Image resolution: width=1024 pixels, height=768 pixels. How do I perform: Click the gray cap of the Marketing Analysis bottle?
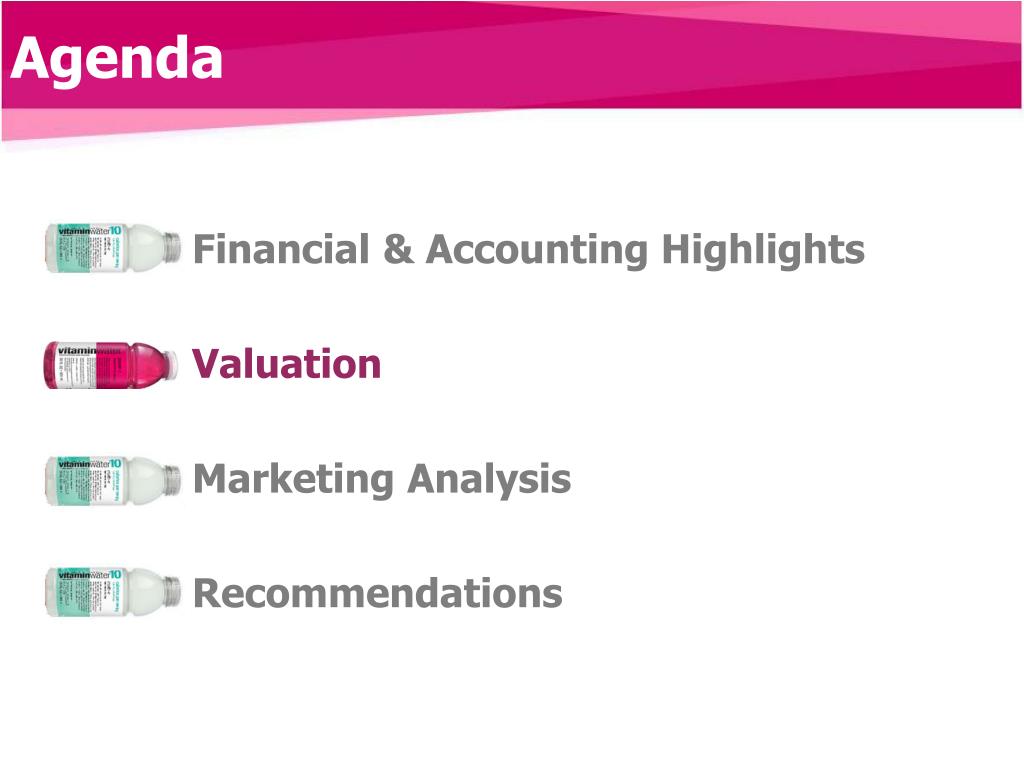point(172,480)
